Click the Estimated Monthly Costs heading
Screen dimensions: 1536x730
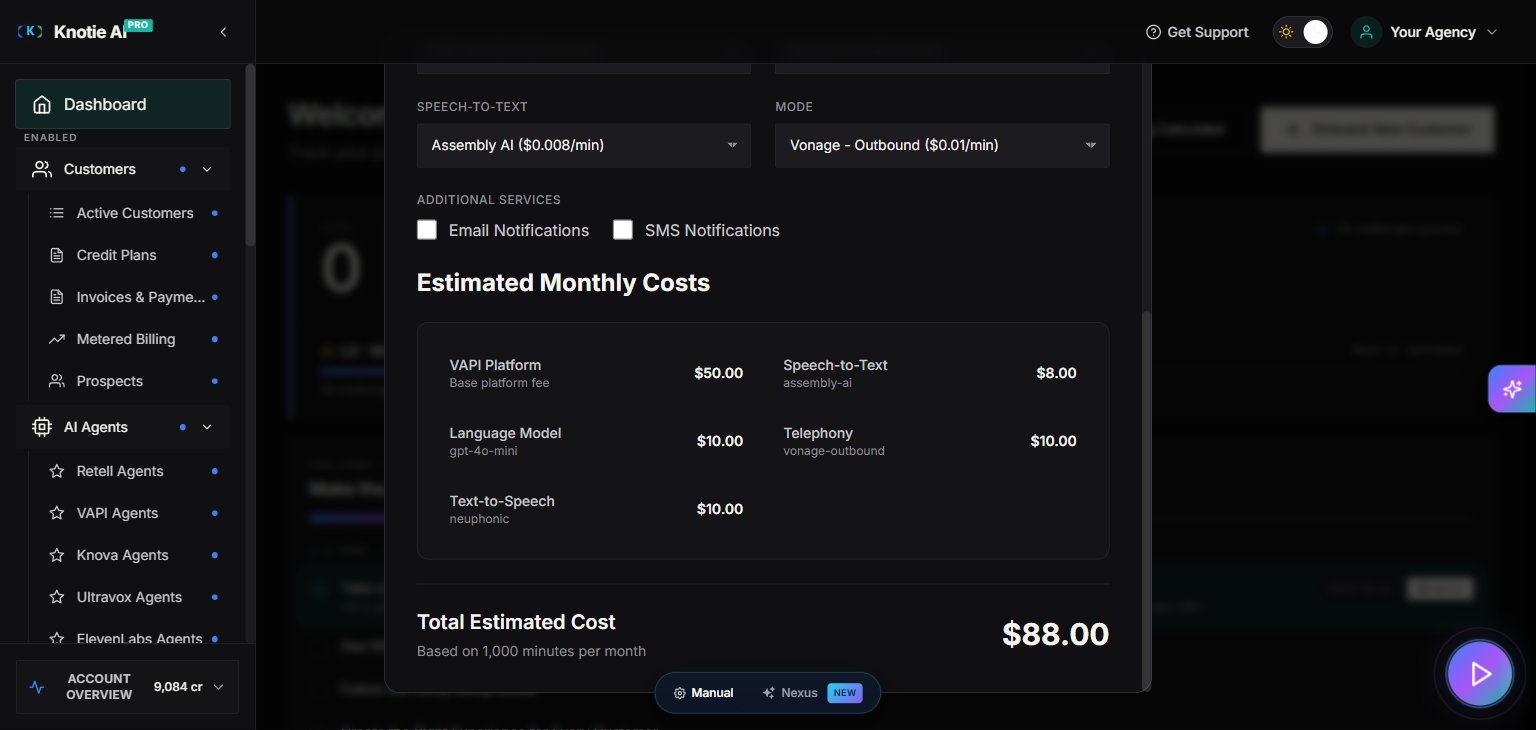[563, 283]
